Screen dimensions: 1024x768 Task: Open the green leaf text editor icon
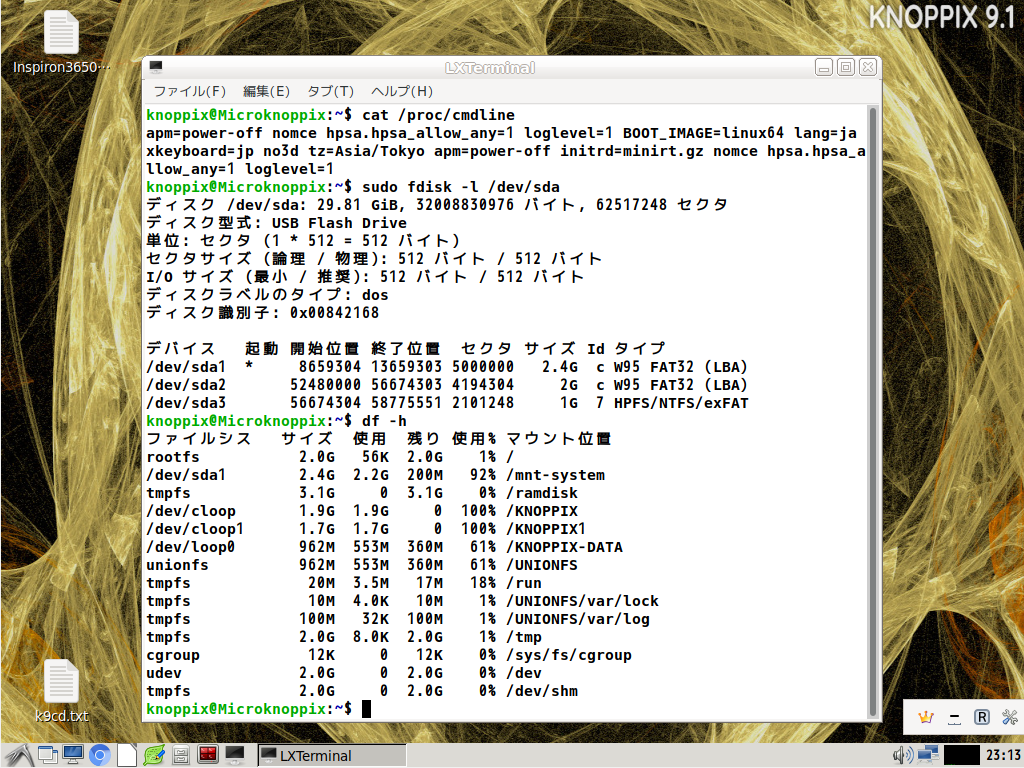[x=154, y=756]
